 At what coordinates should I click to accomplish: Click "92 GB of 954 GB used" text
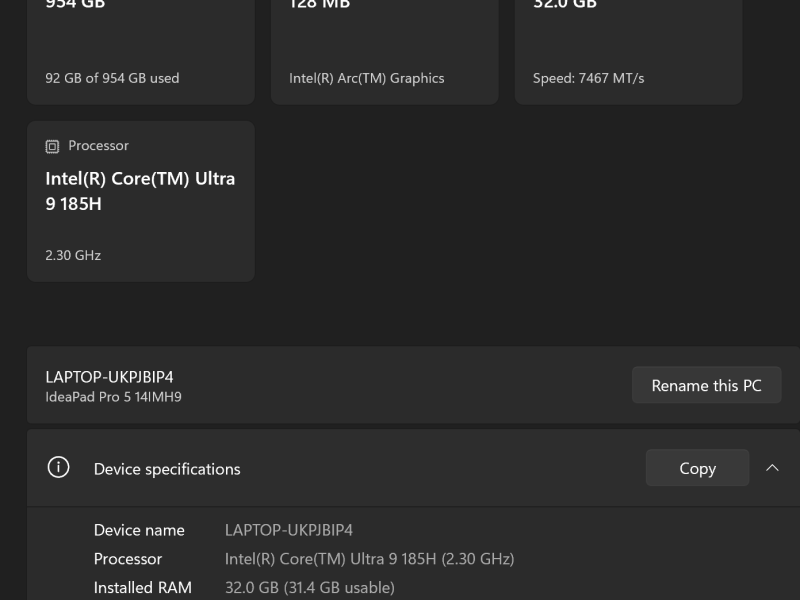[112, 78]
